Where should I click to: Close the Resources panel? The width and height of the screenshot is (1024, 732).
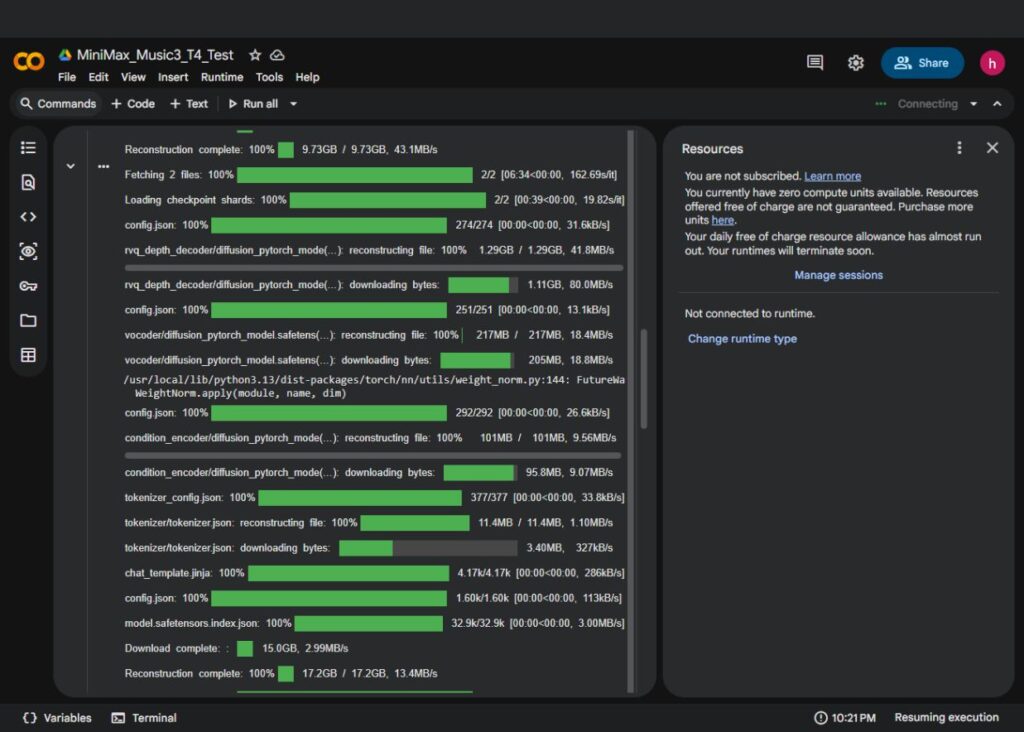[992, 148]
